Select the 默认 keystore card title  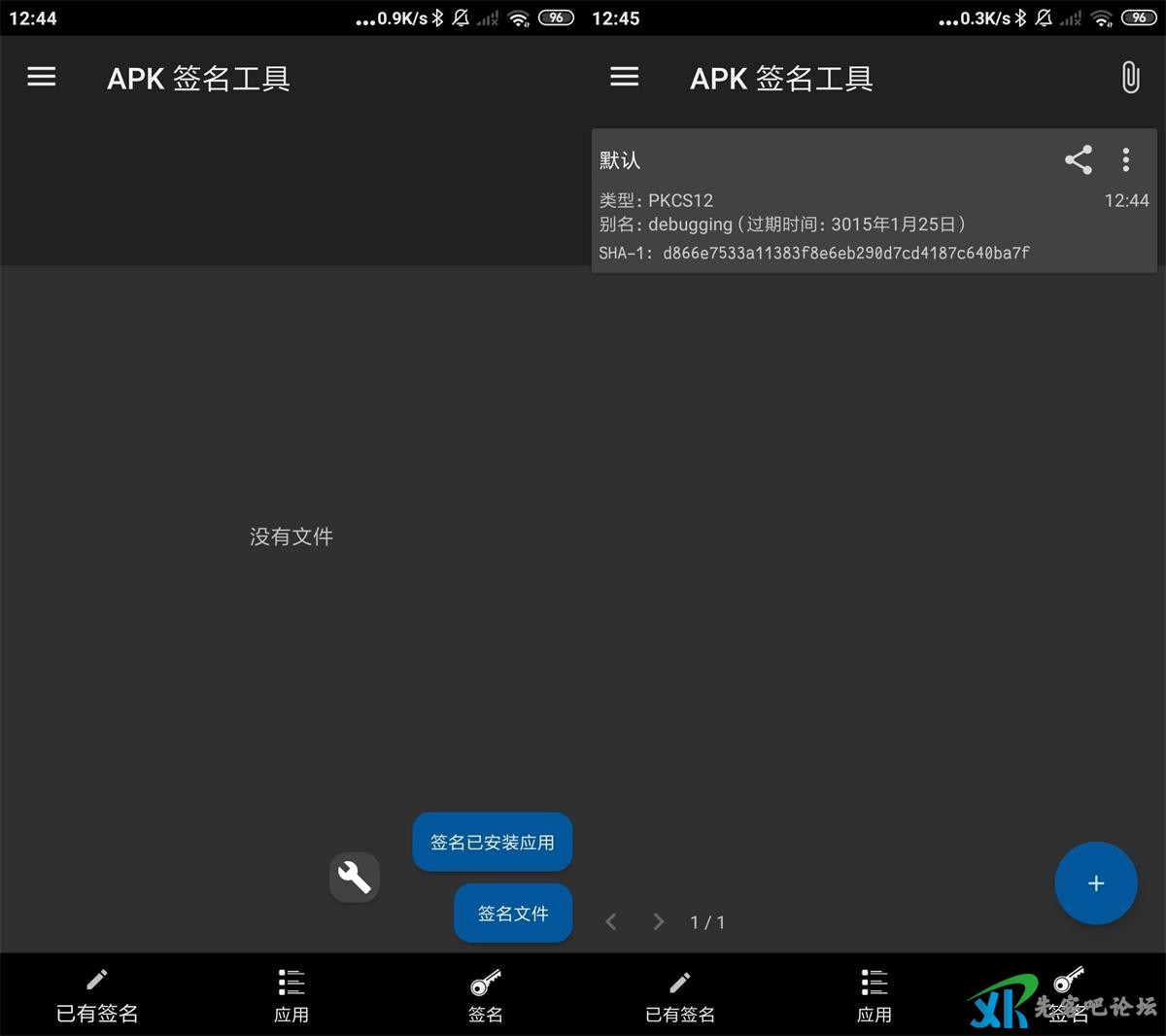pos(620,160)
